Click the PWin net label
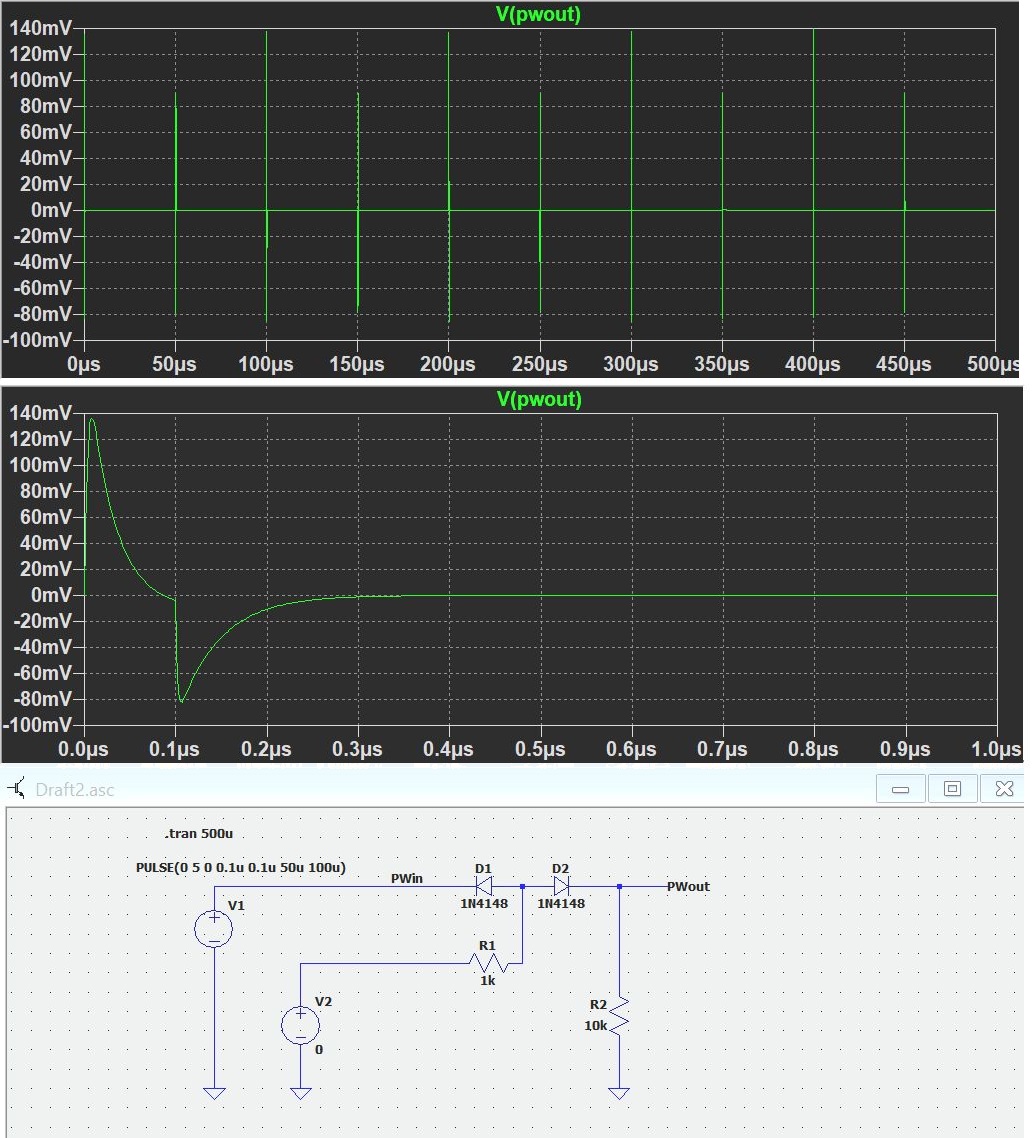 (406, 878)
